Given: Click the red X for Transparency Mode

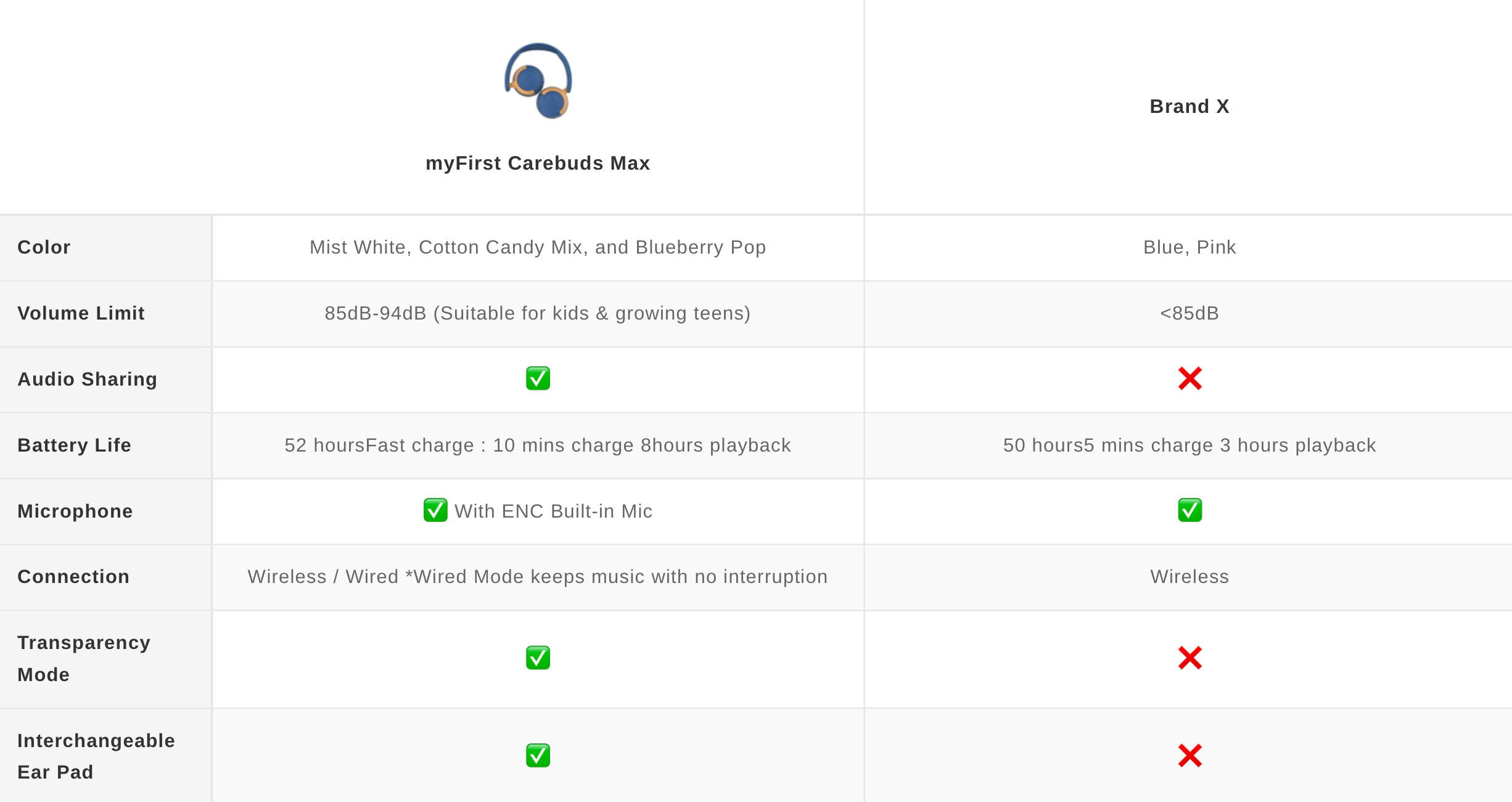Looking at the screenshot, I should [x=1189, y=658].
